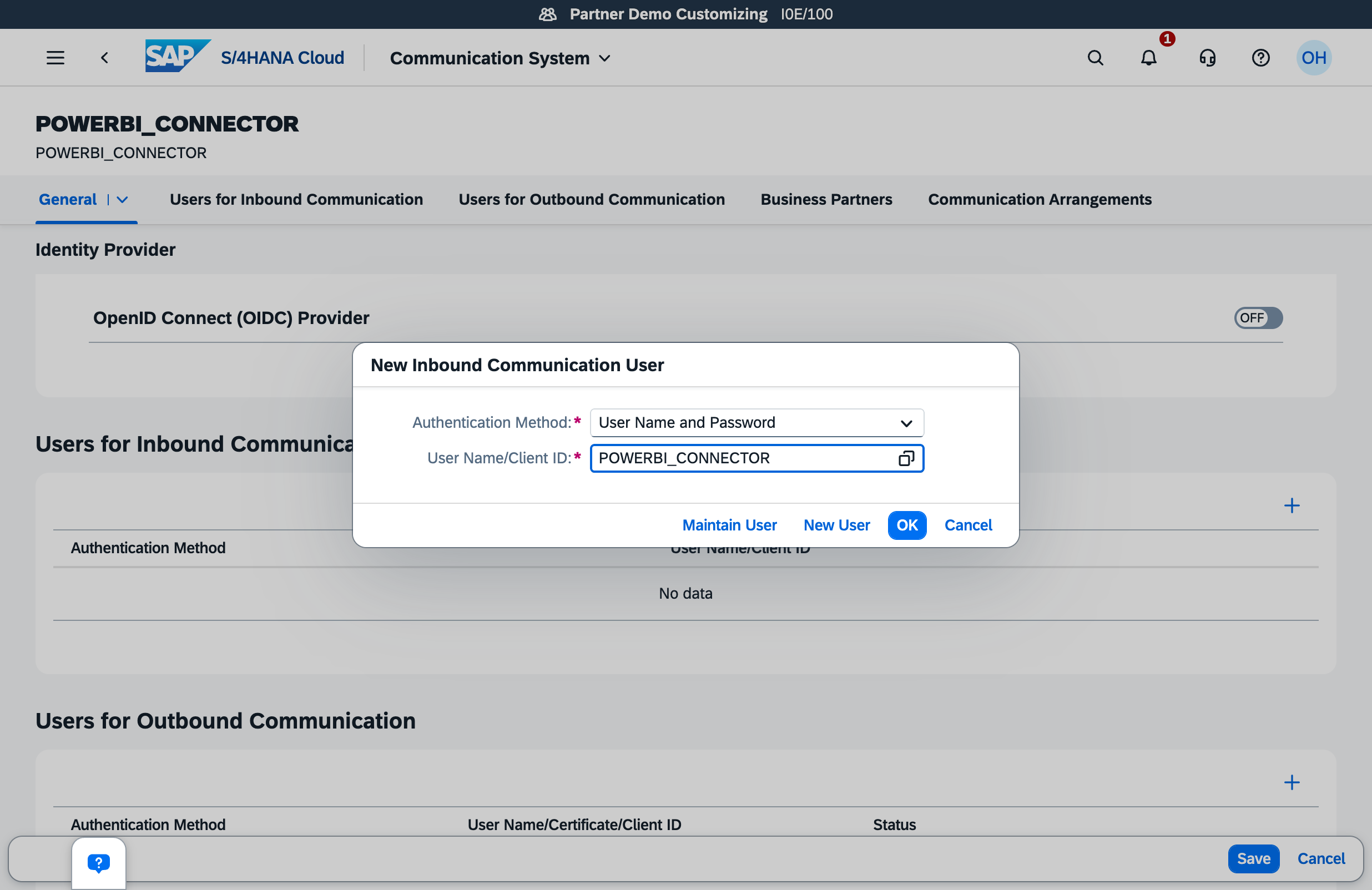Go back using the header back arrow
Viewport: 1372px width, 890px height.
(x=104, y=58)
